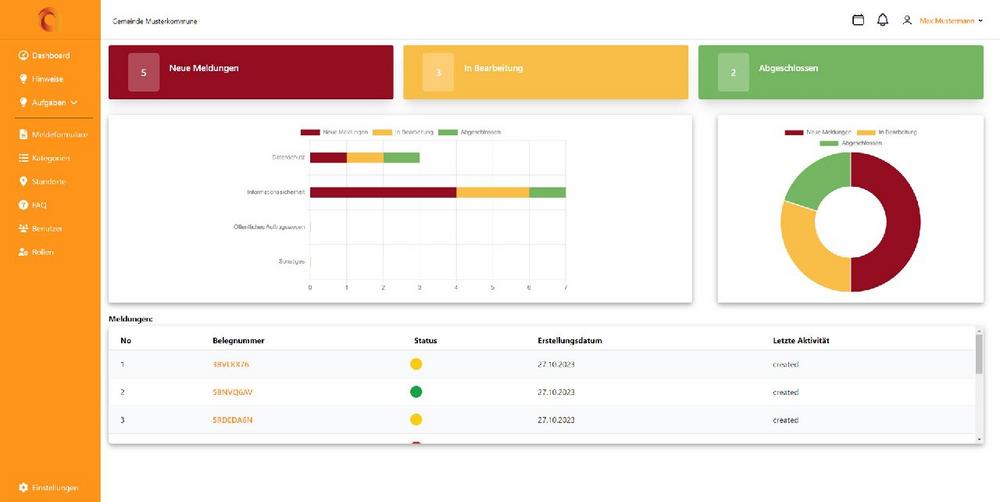1000x502 pixels.
Task: Click the Belegnummer column header
Action: [x=239, y=341]
